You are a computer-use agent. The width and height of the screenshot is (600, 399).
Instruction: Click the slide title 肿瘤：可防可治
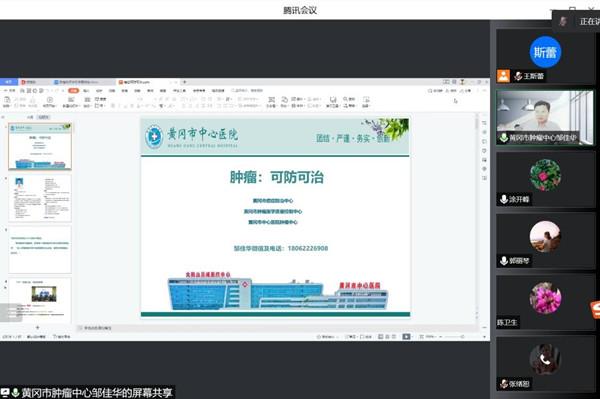click(x=277, y=177)
